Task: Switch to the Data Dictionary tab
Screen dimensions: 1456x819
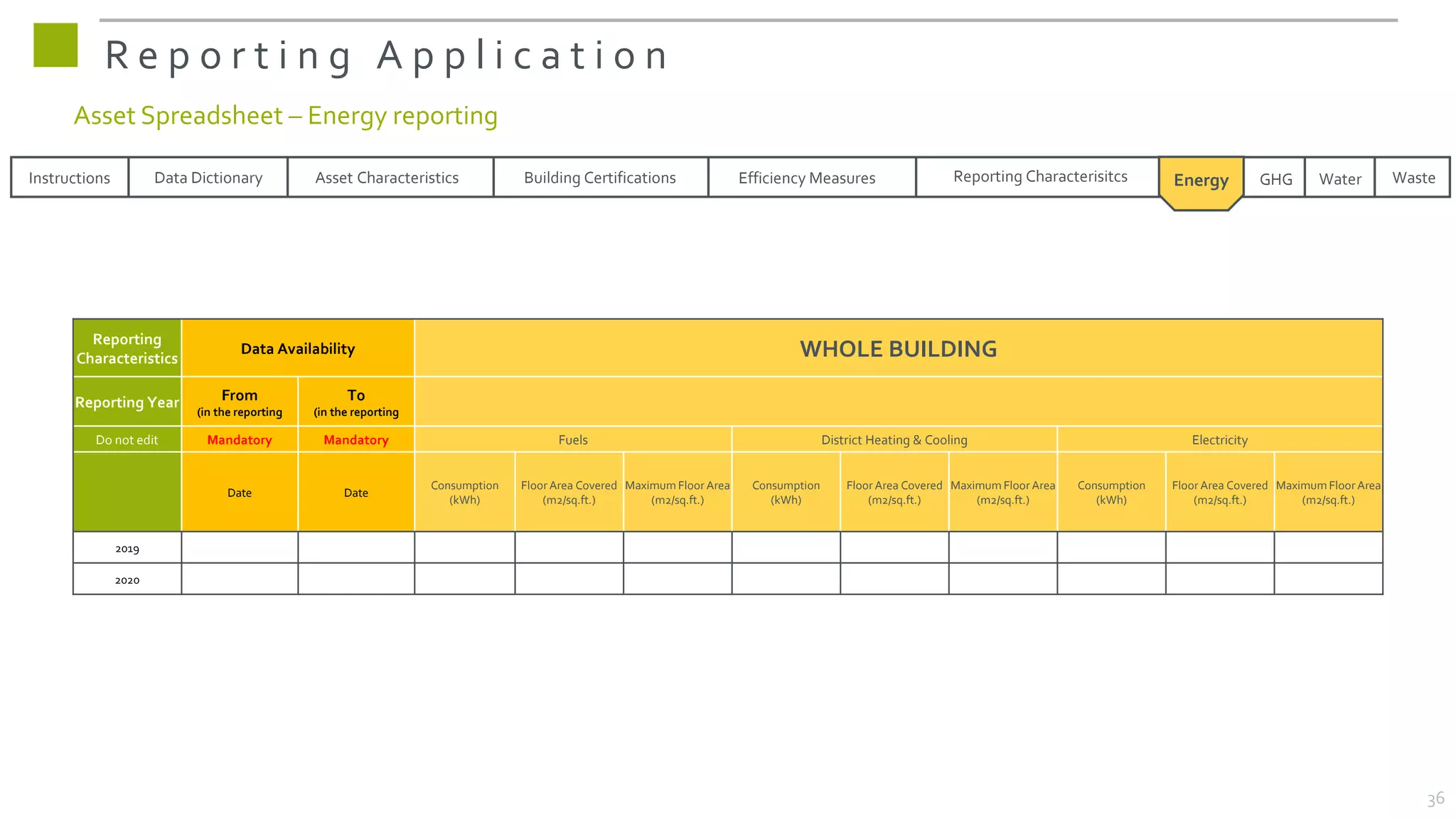Action: pos(208,177)
